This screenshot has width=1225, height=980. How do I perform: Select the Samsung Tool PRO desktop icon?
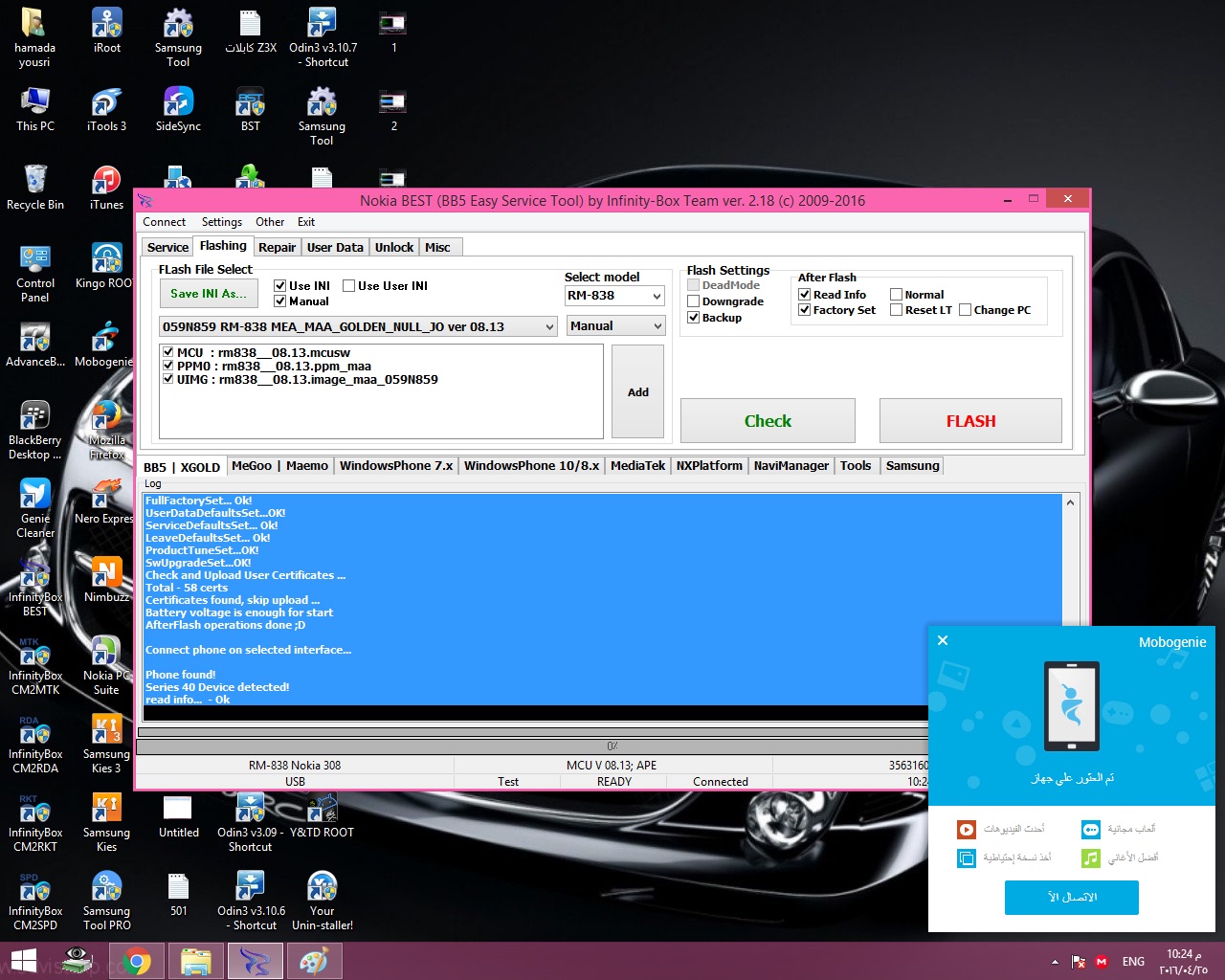click(x=106, y=902)
